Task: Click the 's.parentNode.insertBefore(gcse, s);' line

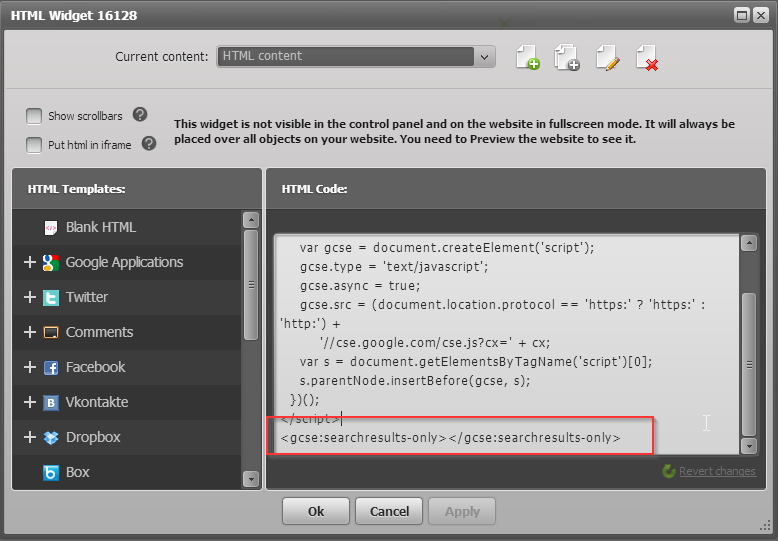Action: tap(415, 381)
